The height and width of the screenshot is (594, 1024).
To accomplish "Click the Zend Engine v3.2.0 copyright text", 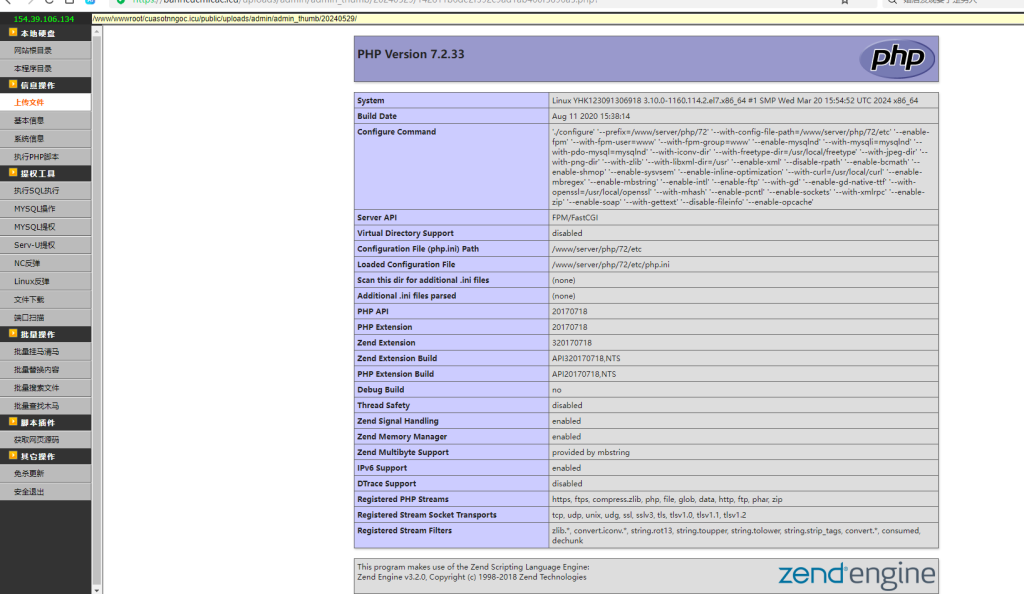I will click(x=472, y=577).
